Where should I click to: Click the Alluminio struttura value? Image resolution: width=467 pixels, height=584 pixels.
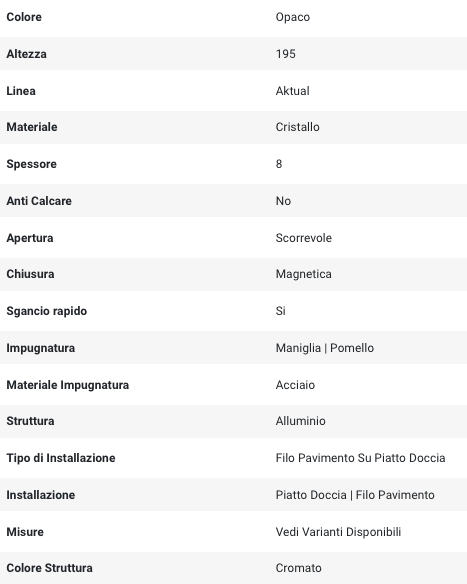301,421
